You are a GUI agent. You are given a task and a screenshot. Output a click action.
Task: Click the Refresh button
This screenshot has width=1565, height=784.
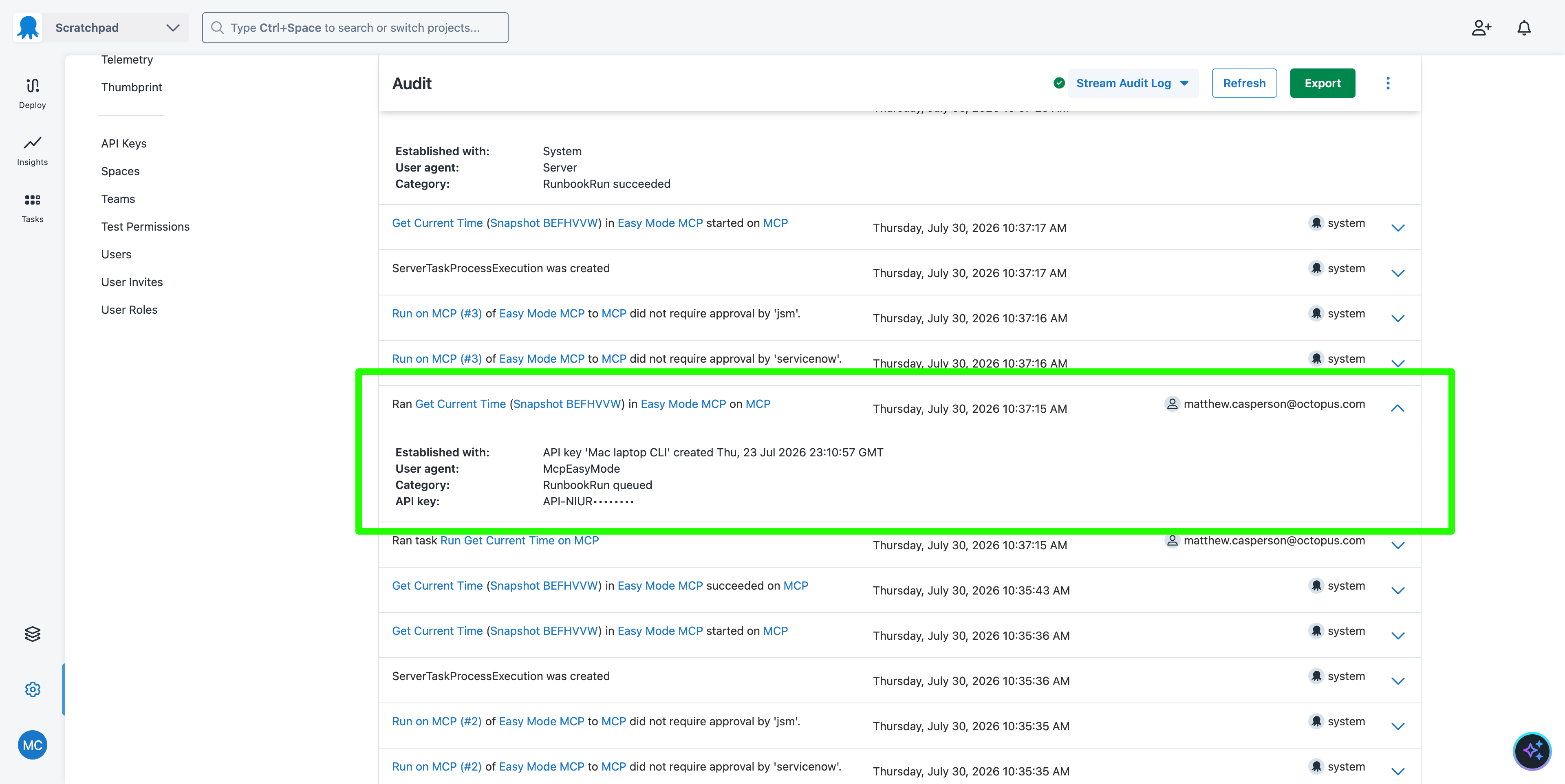pyautogui.click(x=1243, y=83)
